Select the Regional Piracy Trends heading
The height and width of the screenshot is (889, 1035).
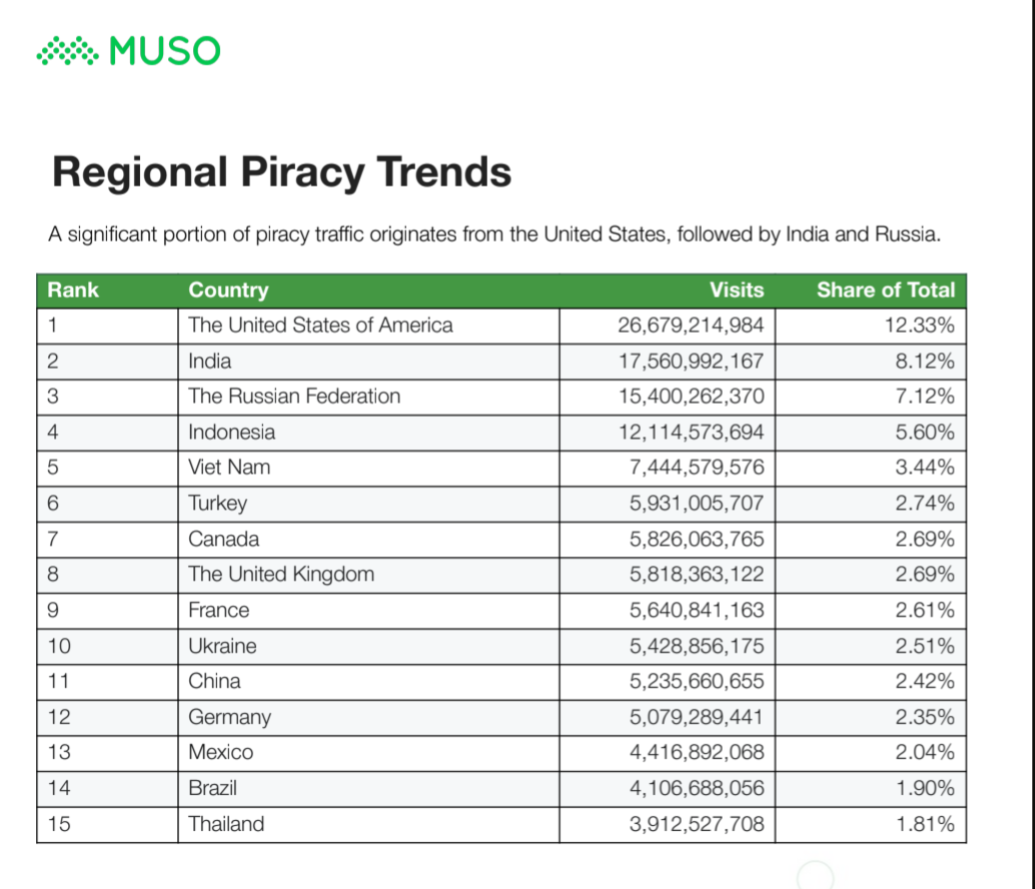coord(281,172)
